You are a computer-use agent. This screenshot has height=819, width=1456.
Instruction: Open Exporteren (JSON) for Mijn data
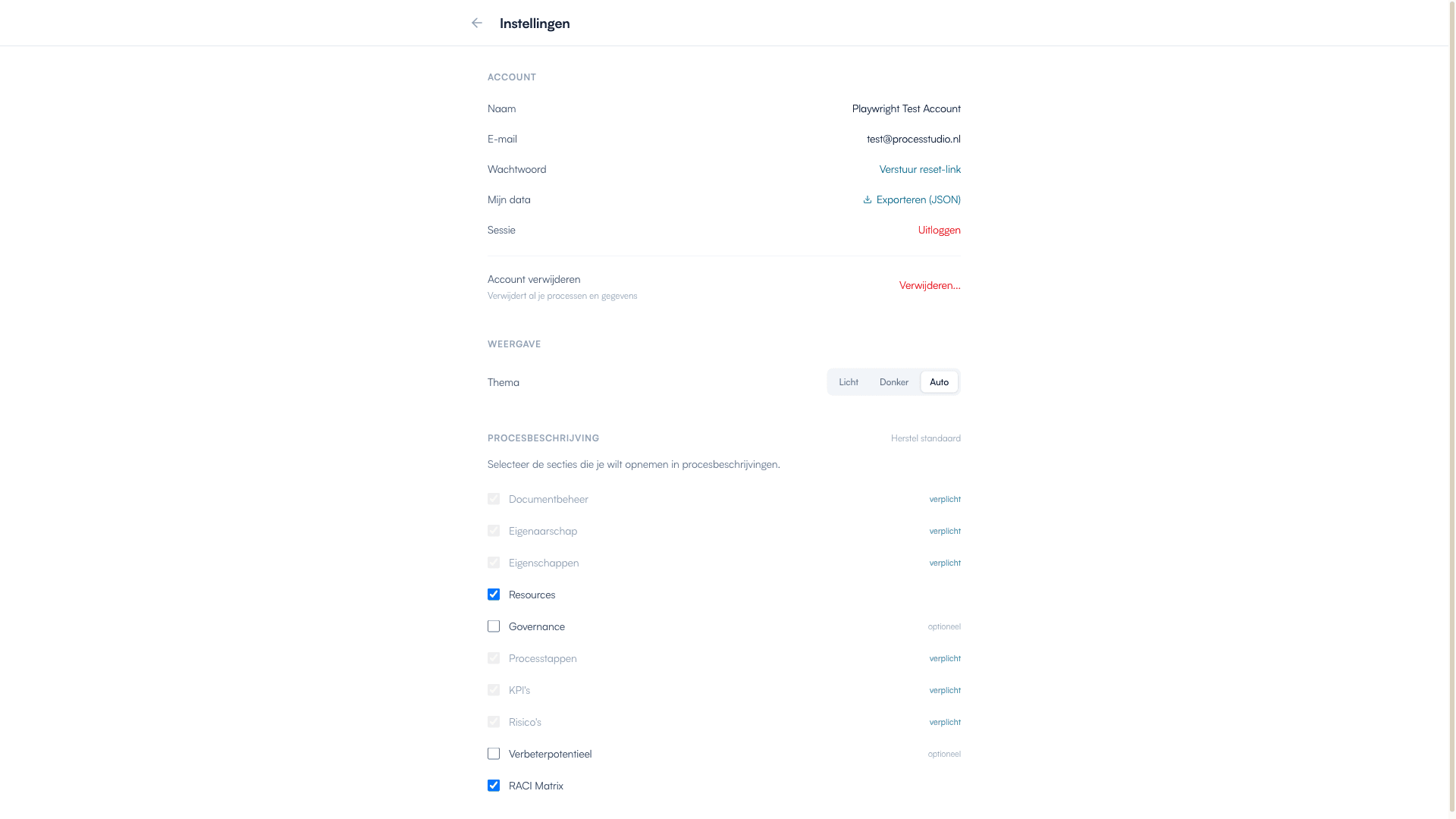[x=918, y=199]
